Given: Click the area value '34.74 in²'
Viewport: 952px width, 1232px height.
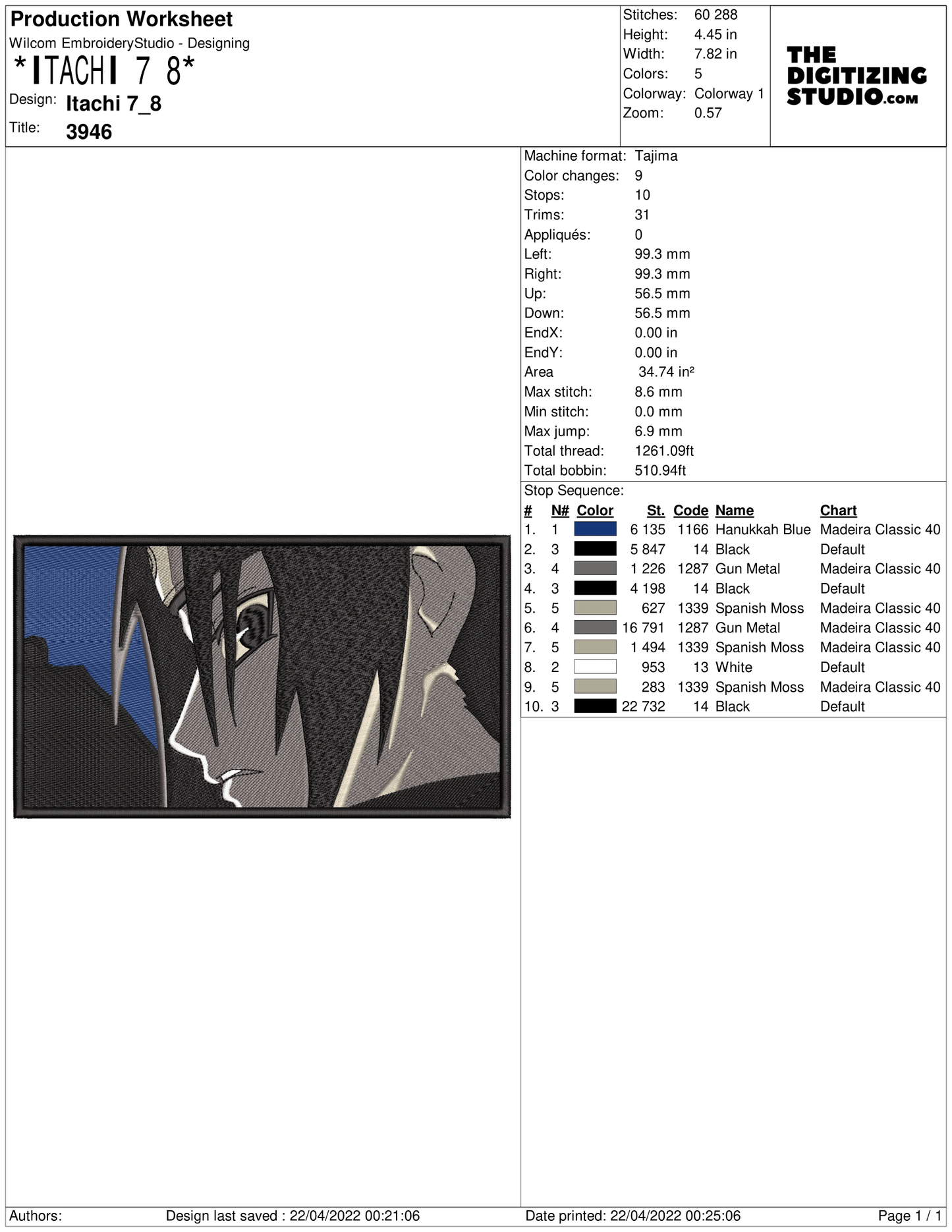Looking at the screenshot, I should 667,372.
